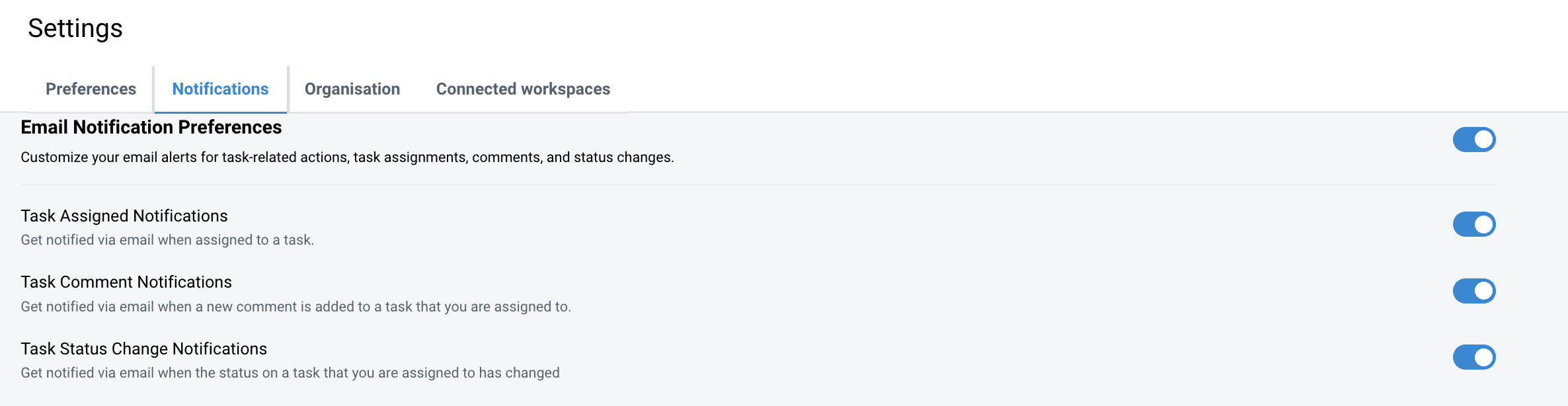Click the blue underline beneath Notifications tab
The width and height of the screenshot is (1568, 406).
click(220, 112)
